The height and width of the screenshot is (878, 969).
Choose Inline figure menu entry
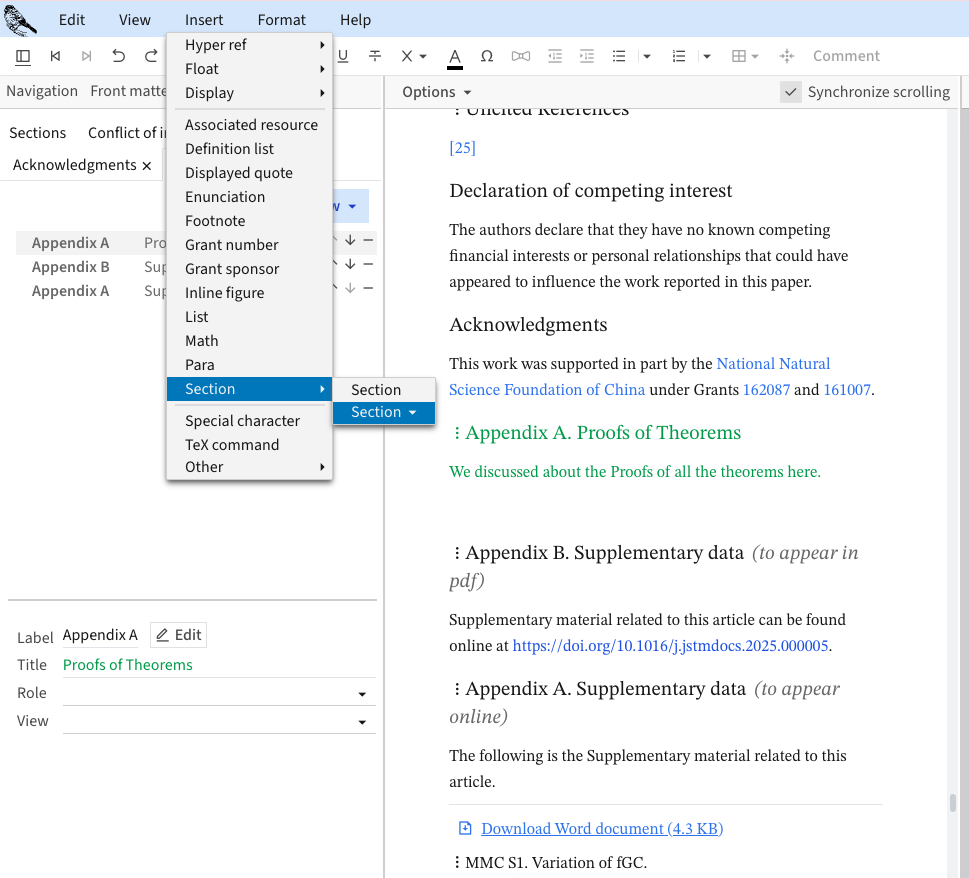225,293
